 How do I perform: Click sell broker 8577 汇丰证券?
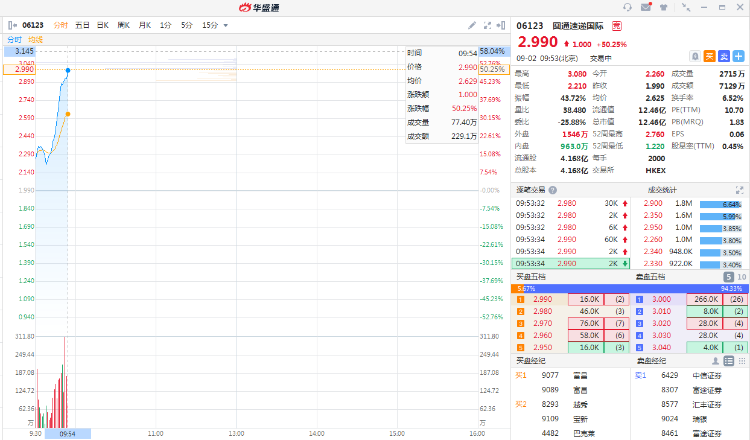tap(691, 405)
